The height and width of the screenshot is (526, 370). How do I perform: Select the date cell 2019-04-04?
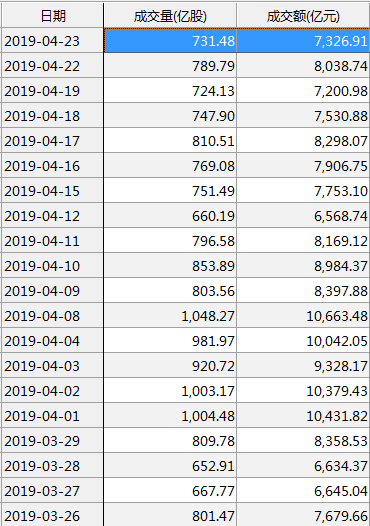coord(52,341)
